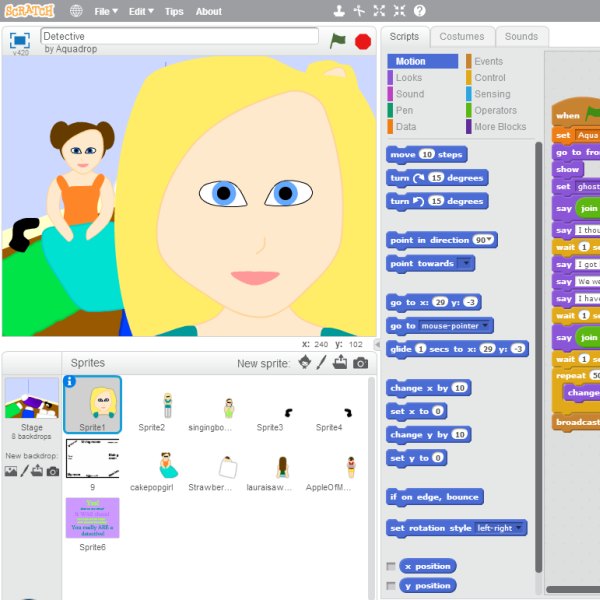Click the blocks palette vertical scrollbar
600x600 pixels.
click(x=538, y=357)
